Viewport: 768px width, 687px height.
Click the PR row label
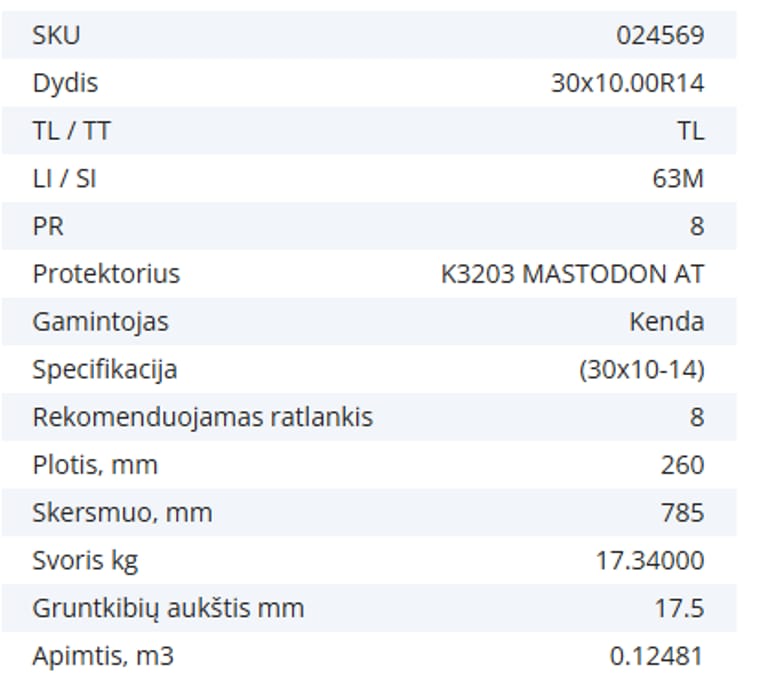pyautogui.click(x=48, y=227)
